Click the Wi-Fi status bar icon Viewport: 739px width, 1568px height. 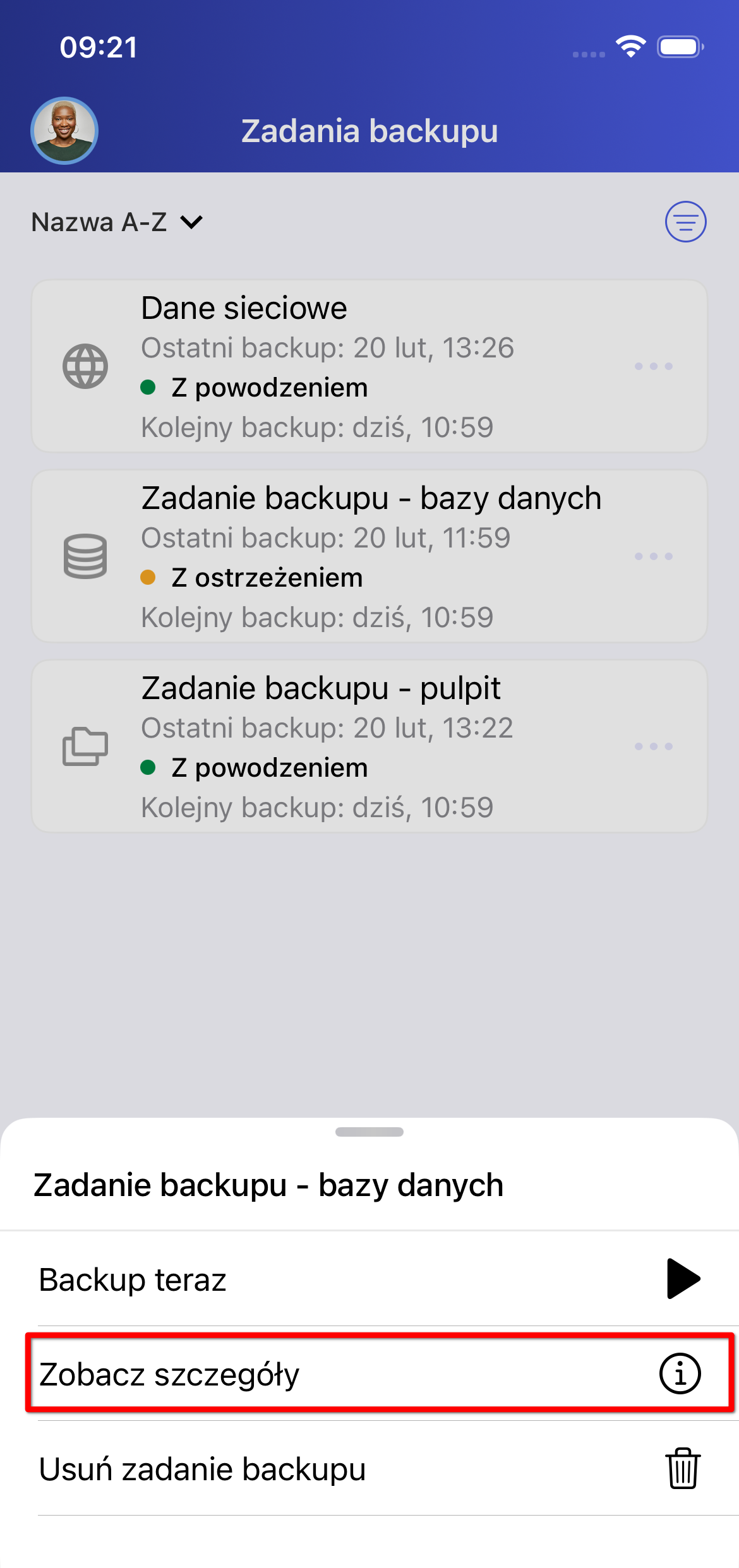[630, 47]
